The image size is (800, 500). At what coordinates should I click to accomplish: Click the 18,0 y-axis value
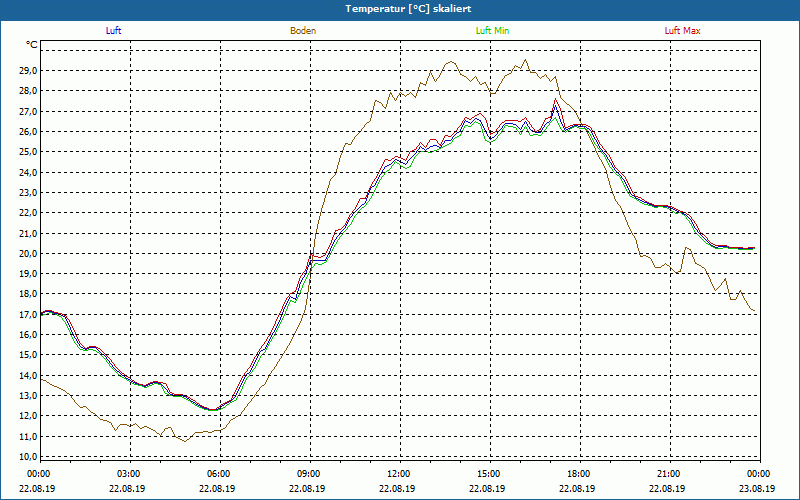[x=28, y=294]
